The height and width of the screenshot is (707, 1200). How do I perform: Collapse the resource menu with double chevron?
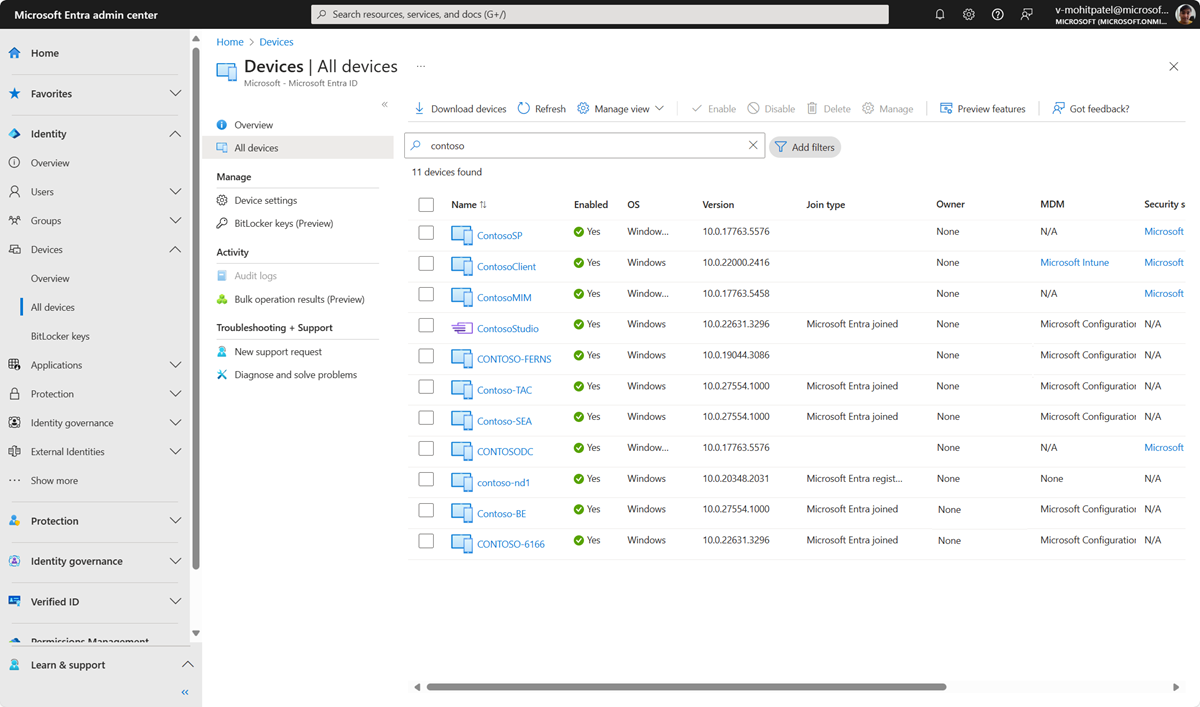(385, 104)
